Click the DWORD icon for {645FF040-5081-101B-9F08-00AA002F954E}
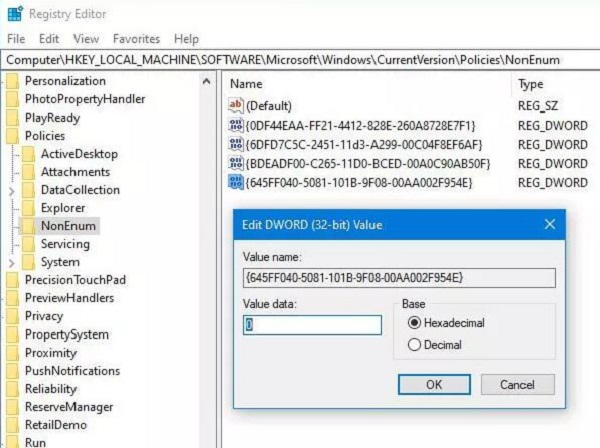Viewport: 600px width, 448px height. pos(236,182)
